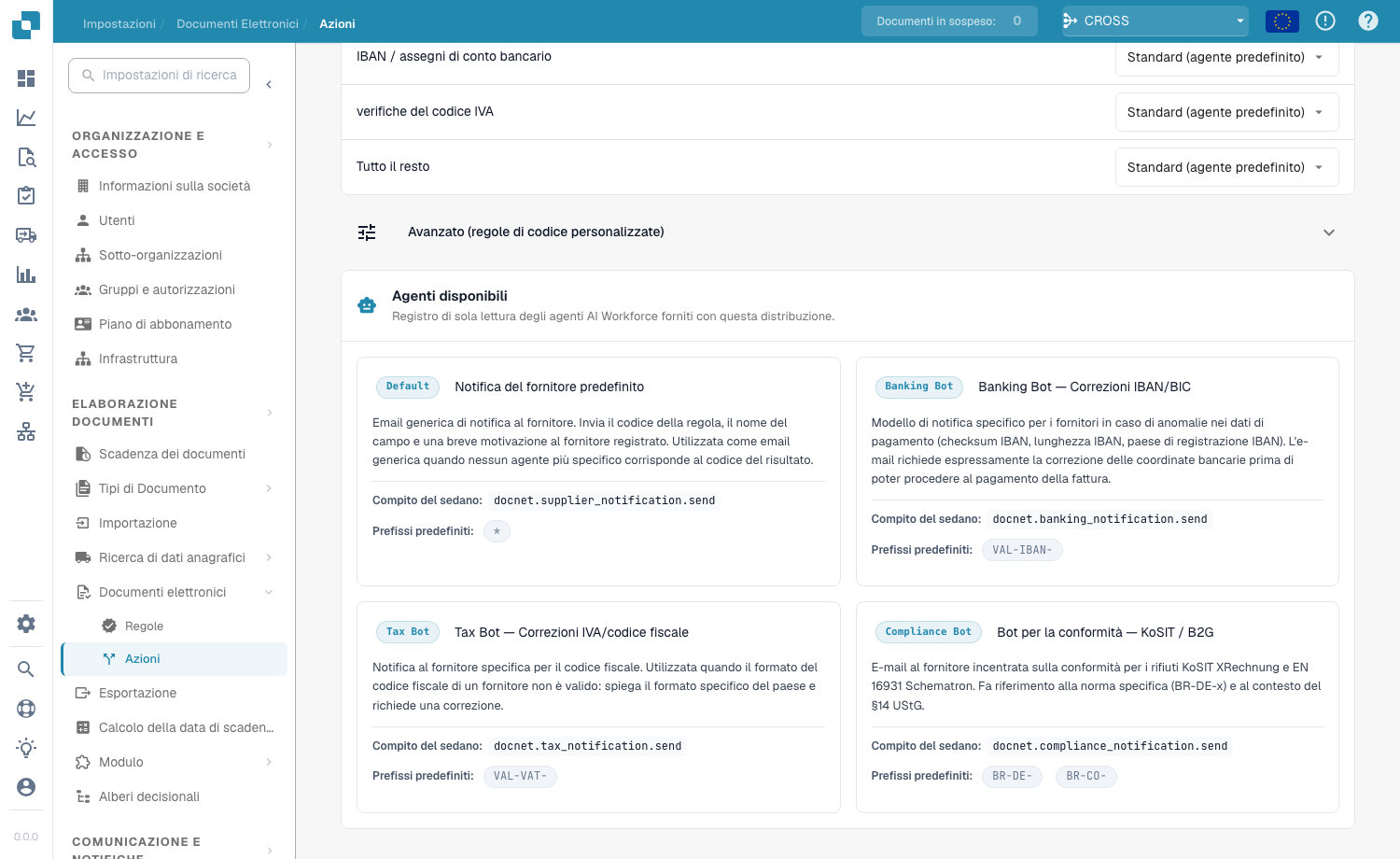Click the BR-DE- prefix chip
The height and width of the screenshot is (859, 1400).
[1012, 776]
